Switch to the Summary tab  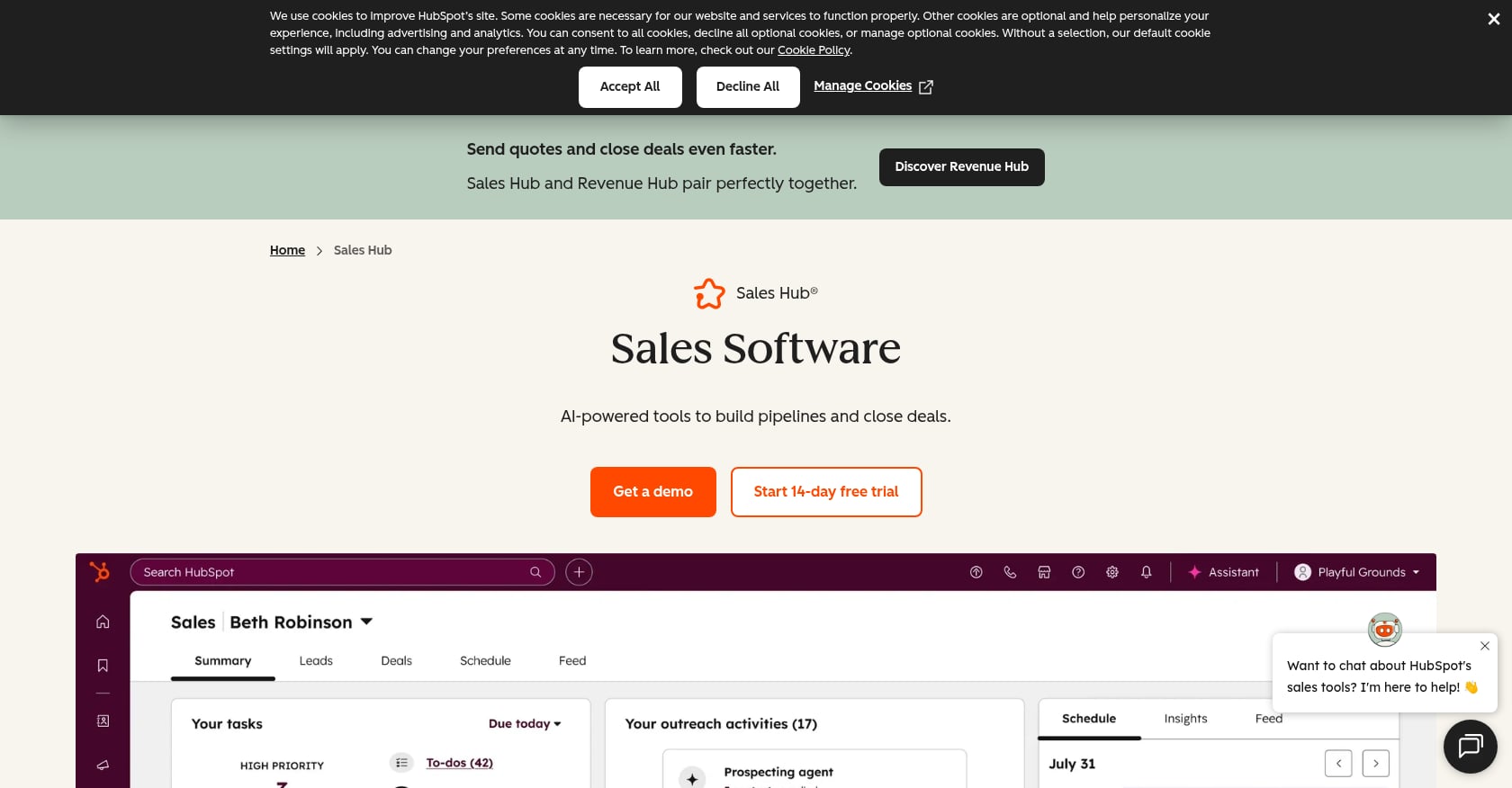coord(223,661)
